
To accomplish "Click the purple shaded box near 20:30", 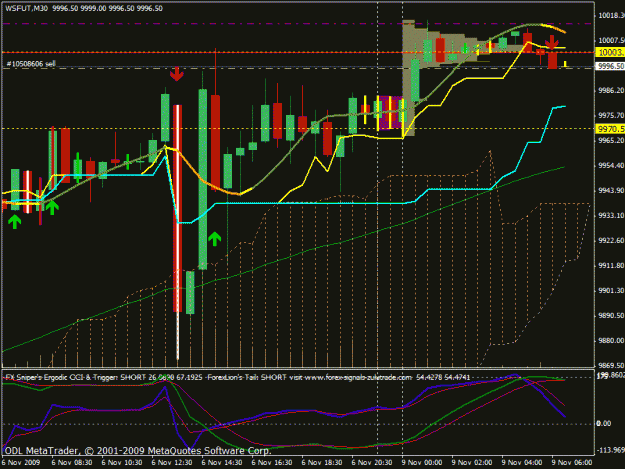I will (391, 112).
